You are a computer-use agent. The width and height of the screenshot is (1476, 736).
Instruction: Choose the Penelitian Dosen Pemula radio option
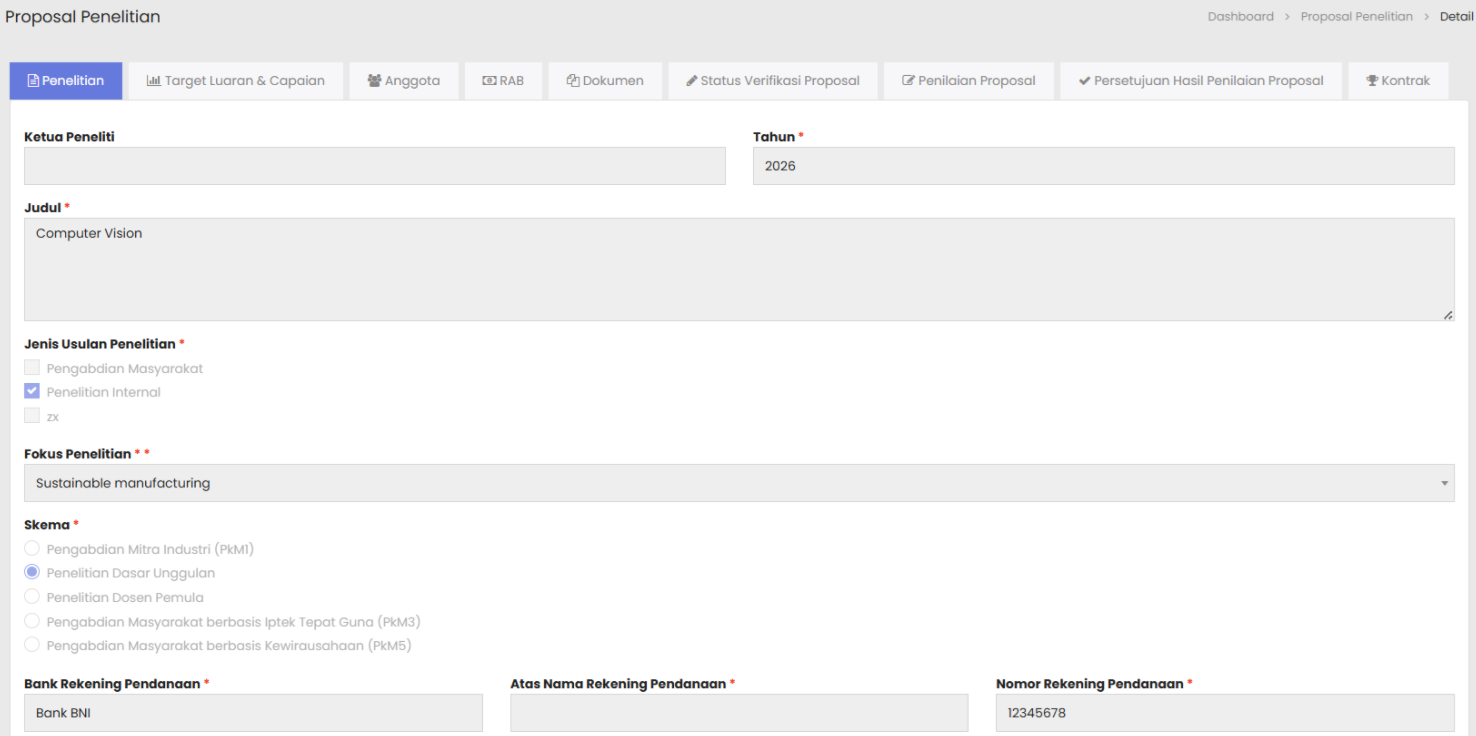coord(32,597)
